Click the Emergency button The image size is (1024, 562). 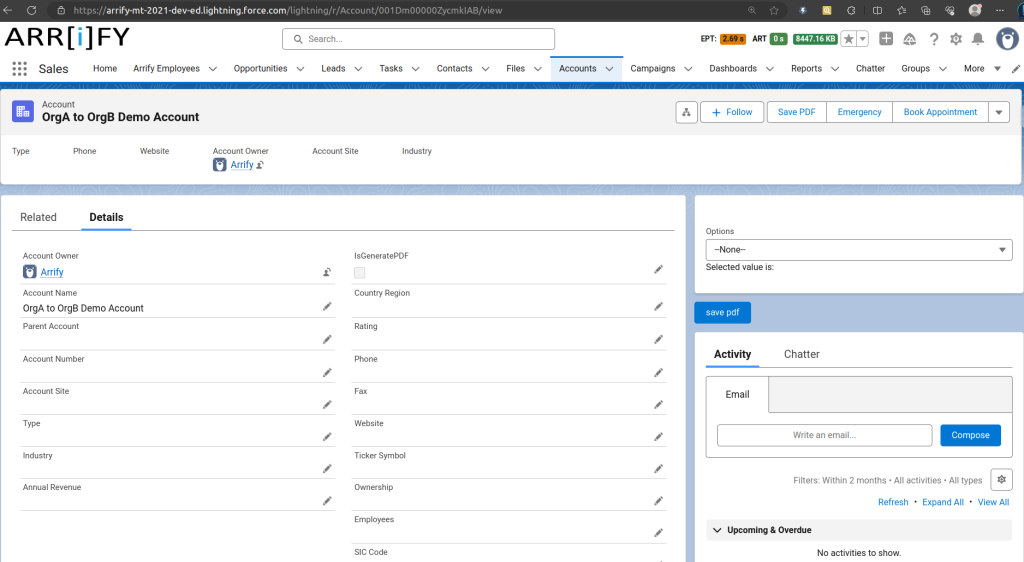coord(859,112)
